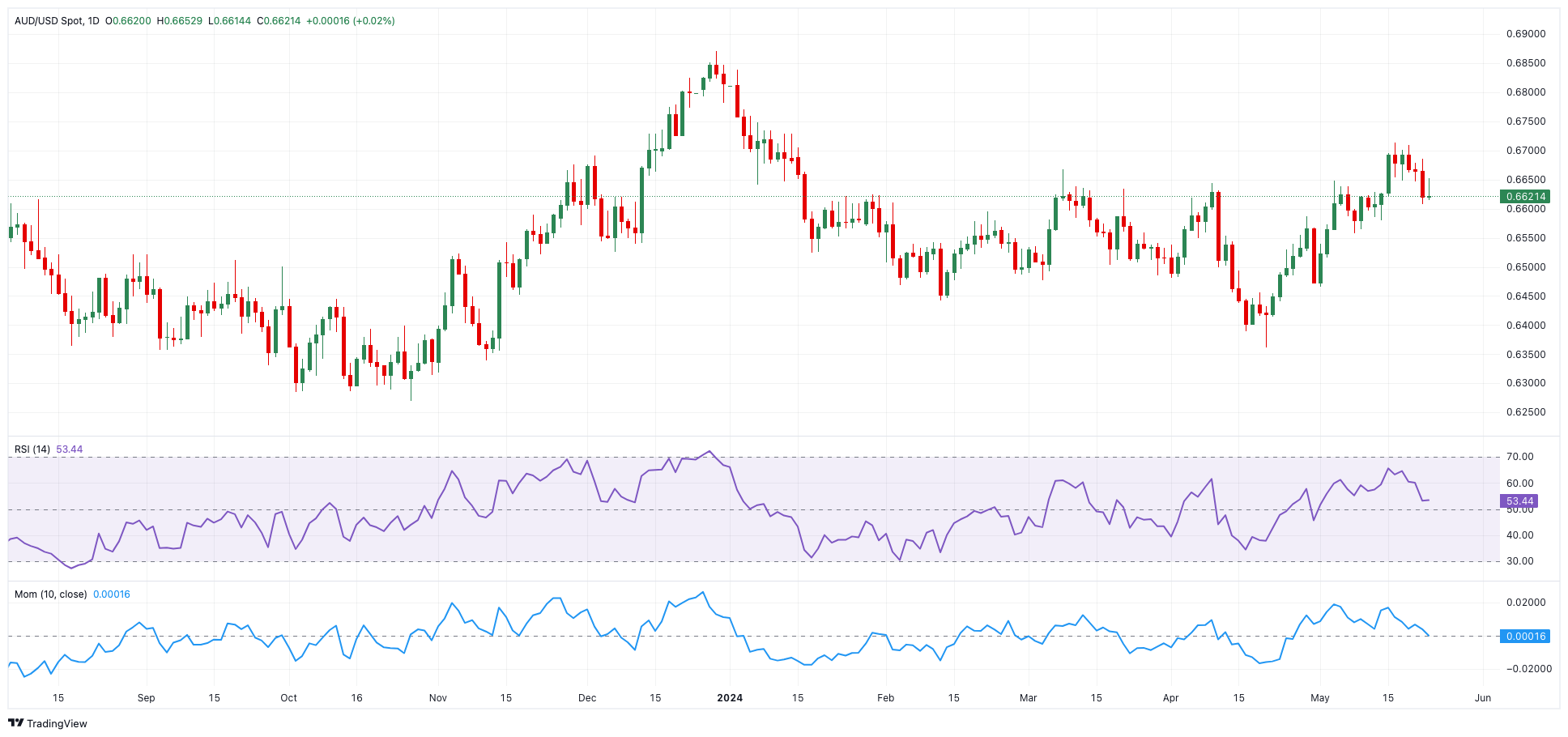1568x737 pixels.
Task: Open the TradingView link text
Action: [57, 723]
